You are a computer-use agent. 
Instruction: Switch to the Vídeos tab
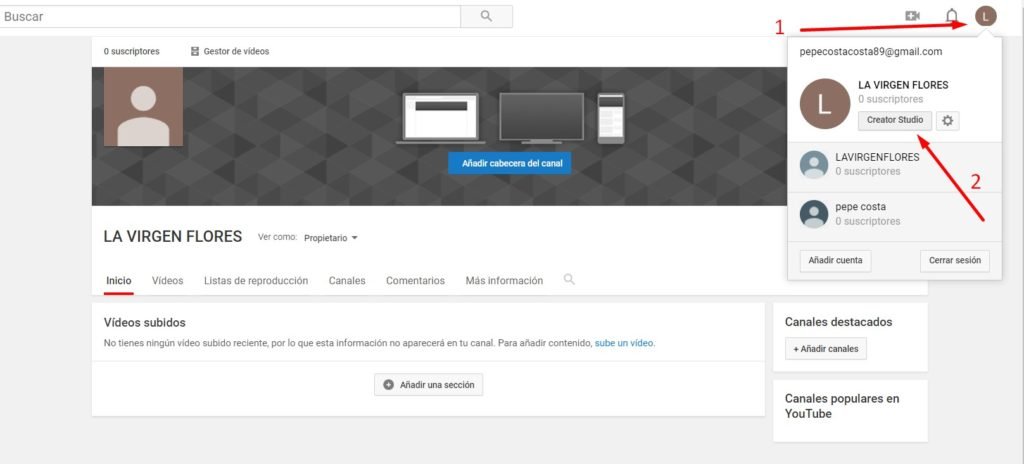(x=168, y=280)
